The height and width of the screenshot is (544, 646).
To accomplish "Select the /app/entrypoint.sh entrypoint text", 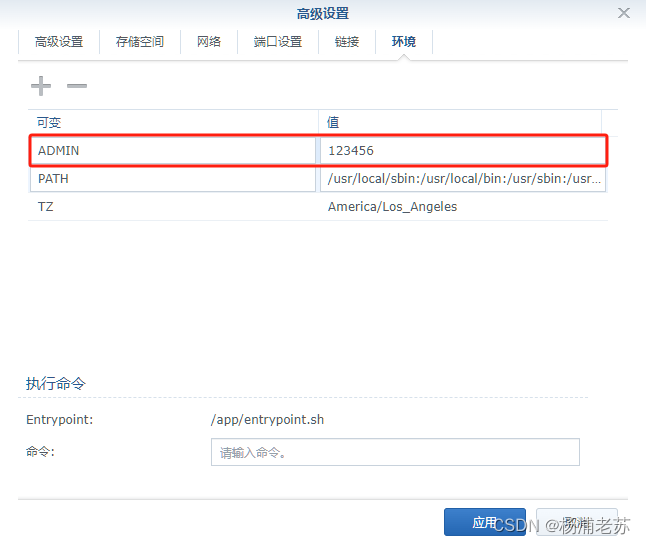I will coord(267,420).
